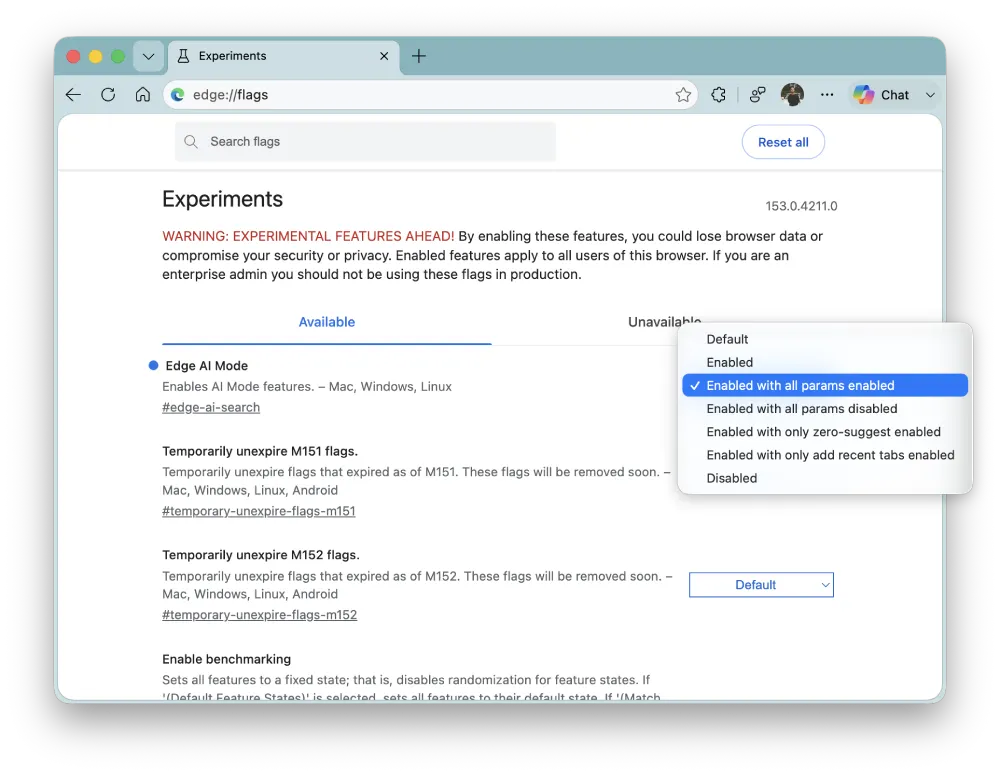The height and width of the screenshot is (775, 1000).
Task: Click the Edge AI Mode flag title
Action: (x=207, y=366)
